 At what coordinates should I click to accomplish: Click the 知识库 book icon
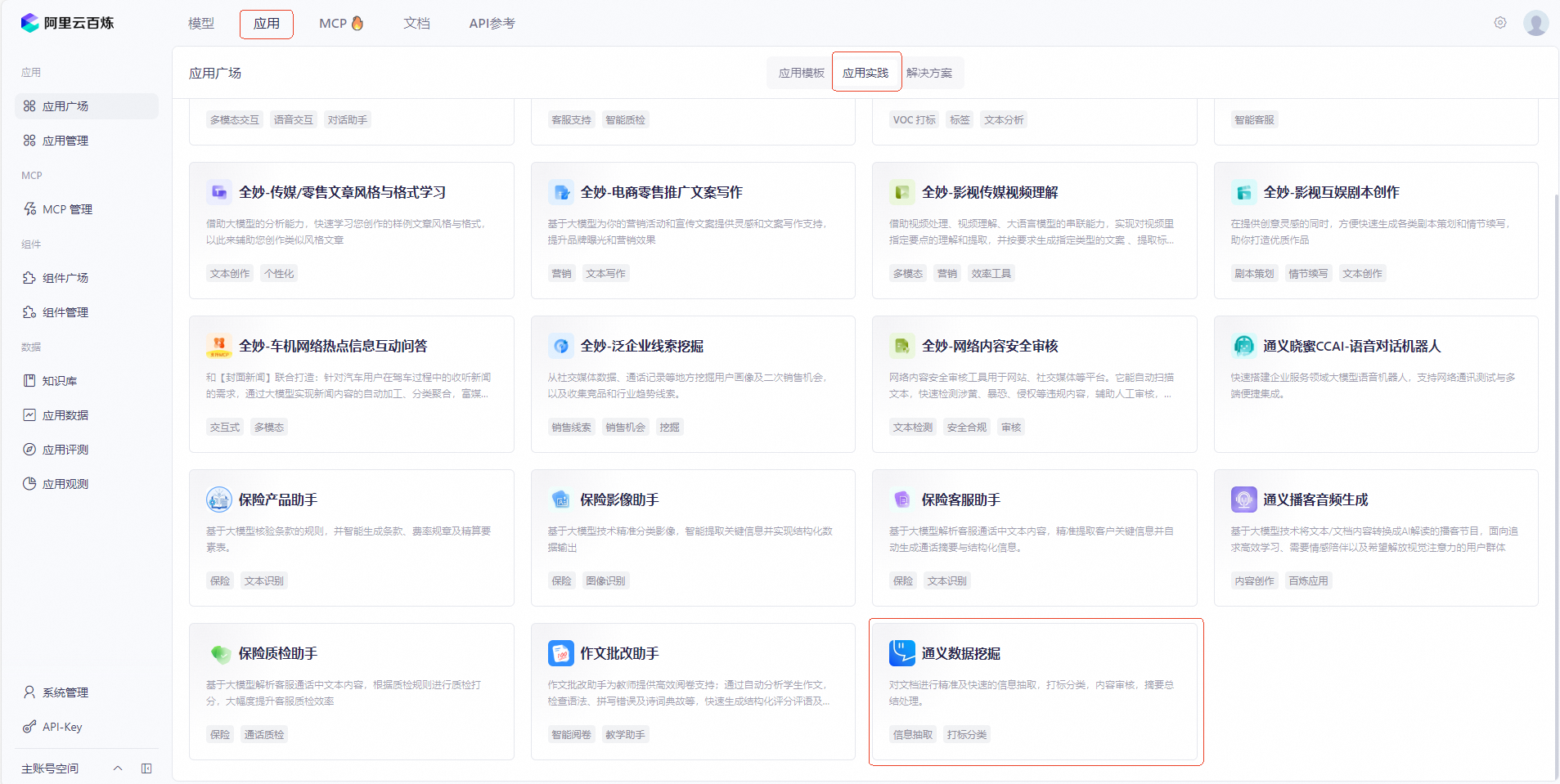click(x=29, y=381)
